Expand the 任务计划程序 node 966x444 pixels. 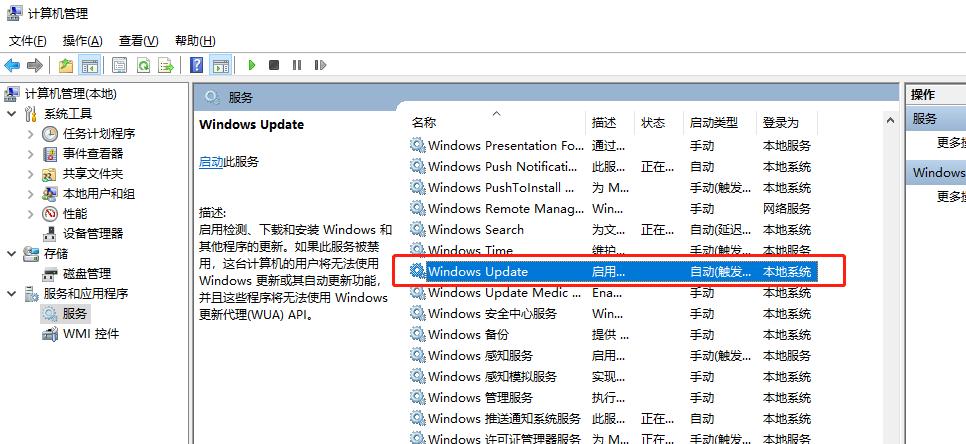[x=30, y=134]
